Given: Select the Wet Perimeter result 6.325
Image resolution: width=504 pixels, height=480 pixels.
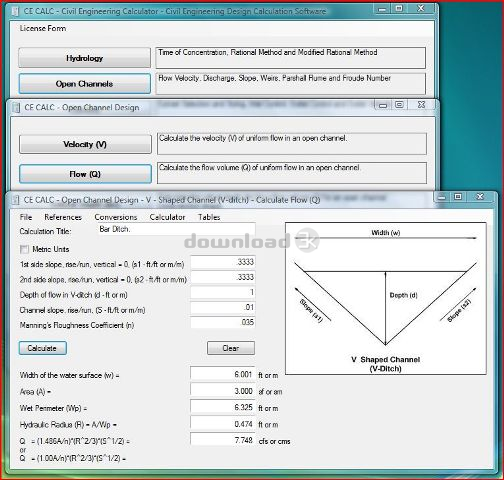Looking at the screenshot, I should tap(222, 407).
